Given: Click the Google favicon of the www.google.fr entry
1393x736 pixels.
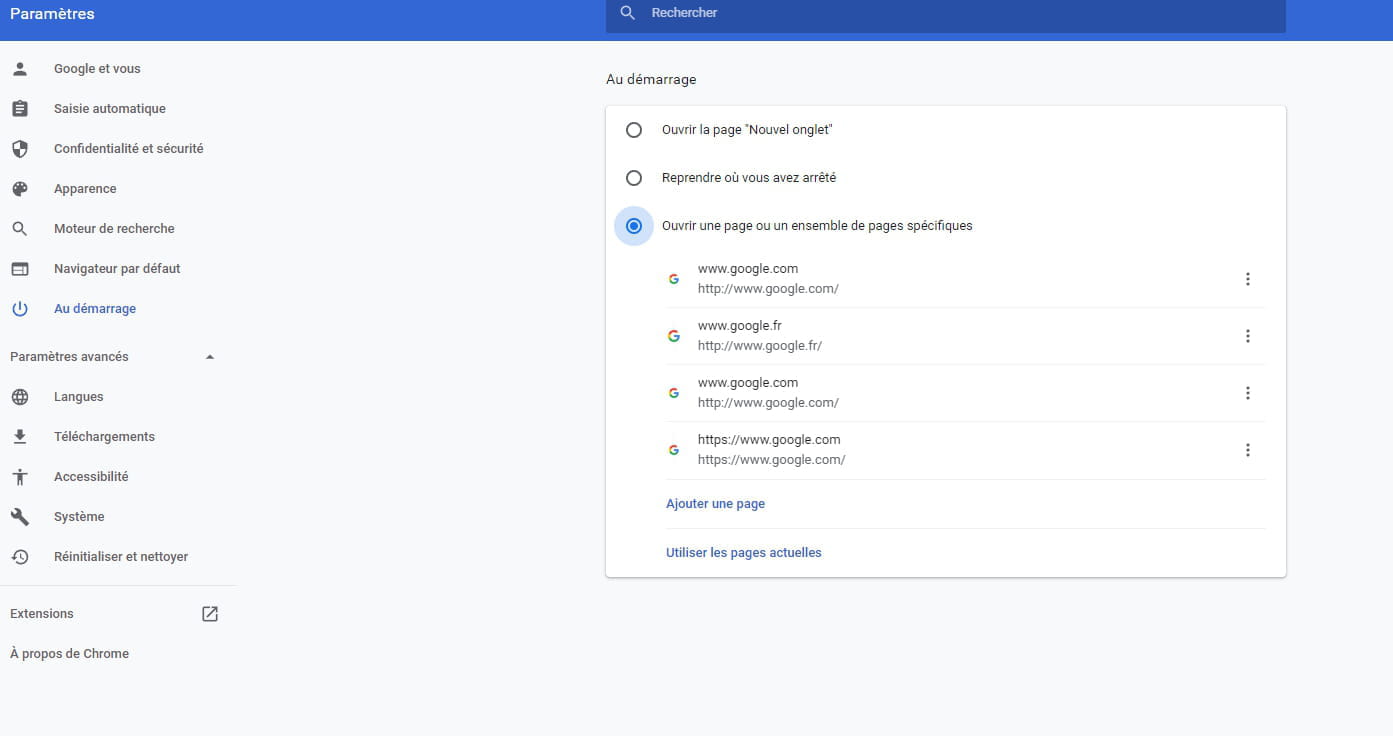Looking at the screenshot, I should 674,336.
